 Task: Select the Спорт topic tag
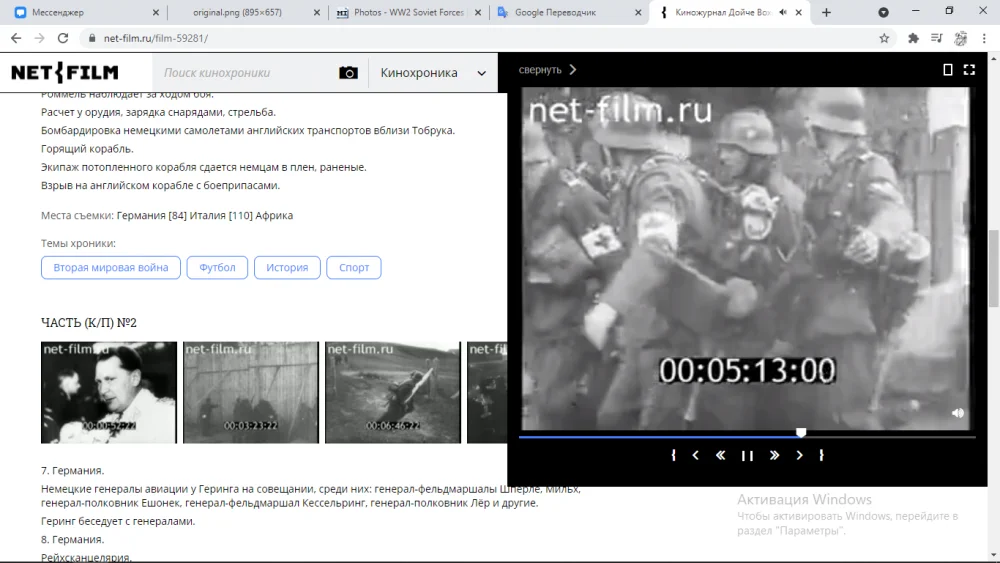click(354, 268)
